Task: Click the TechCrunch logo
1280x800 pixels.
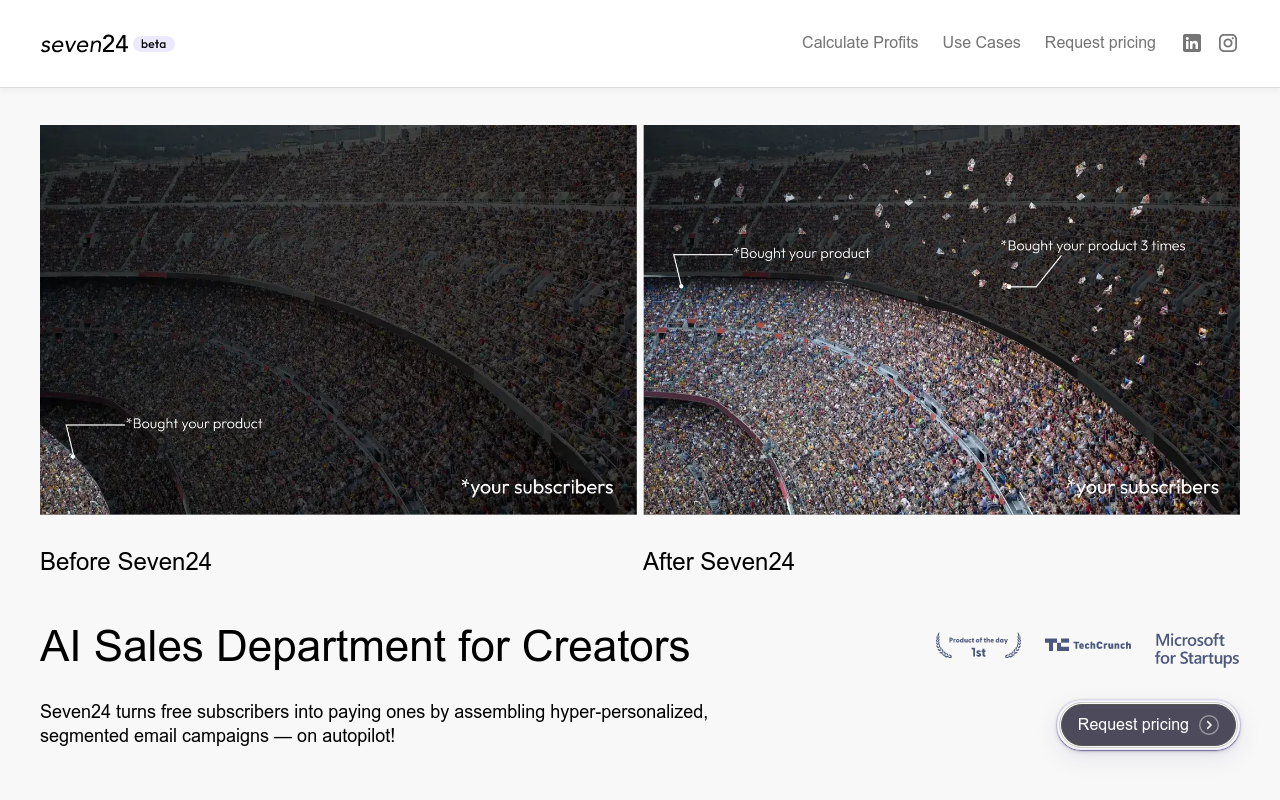Action: coord(1088,645)
